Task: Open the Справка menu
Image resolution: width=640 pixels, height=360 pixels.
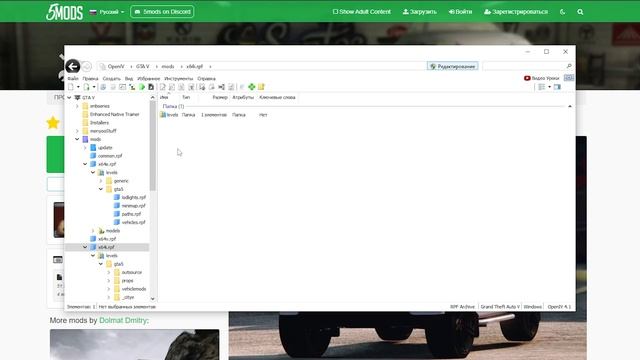Action: [207, 78]
